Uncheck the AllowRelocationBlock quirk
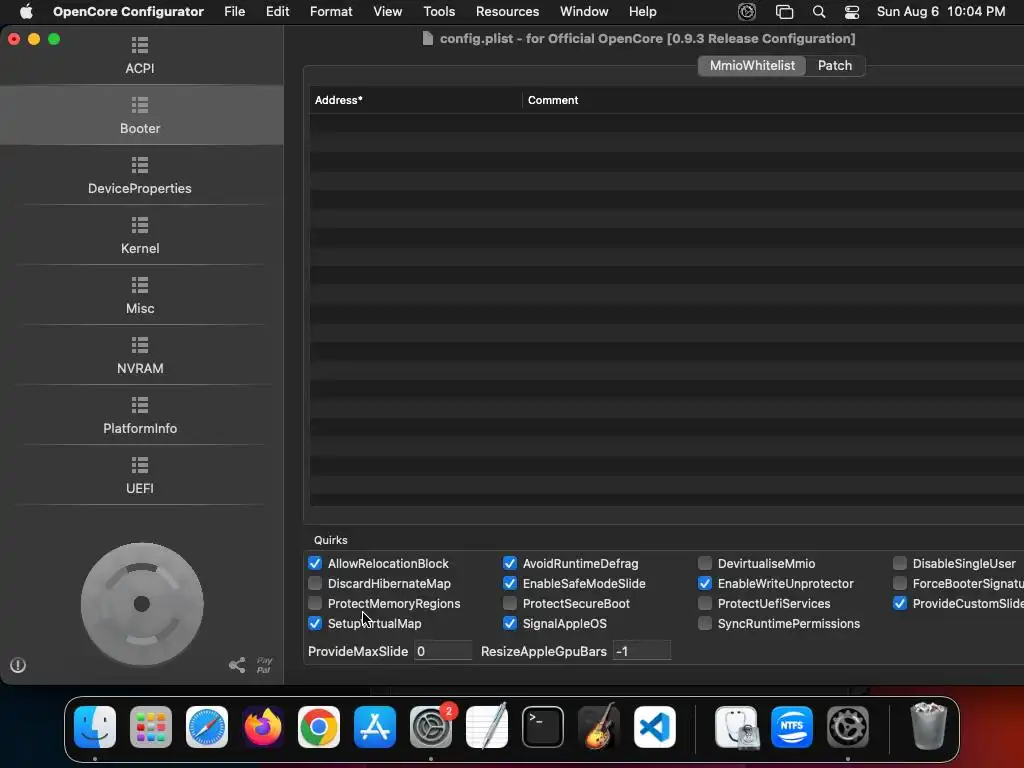The image size is (1024, 768). click(x=315, y=563)
